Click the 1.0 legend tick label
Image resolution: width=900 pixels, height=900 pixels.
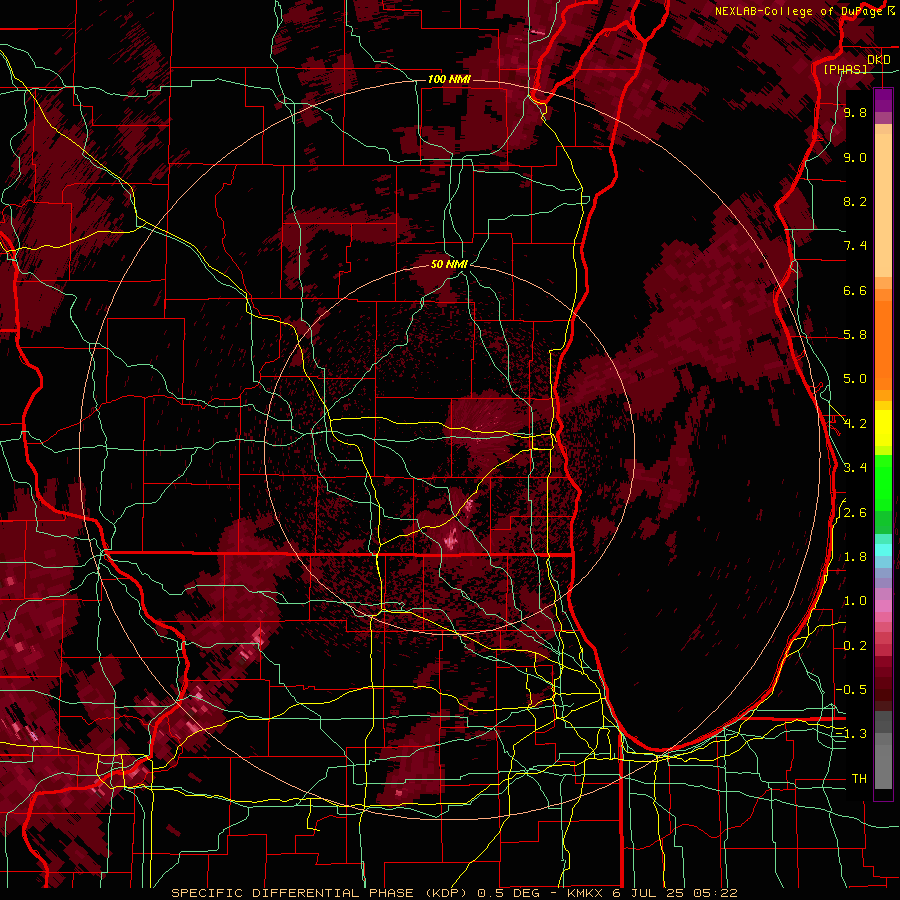pos(855,601)
